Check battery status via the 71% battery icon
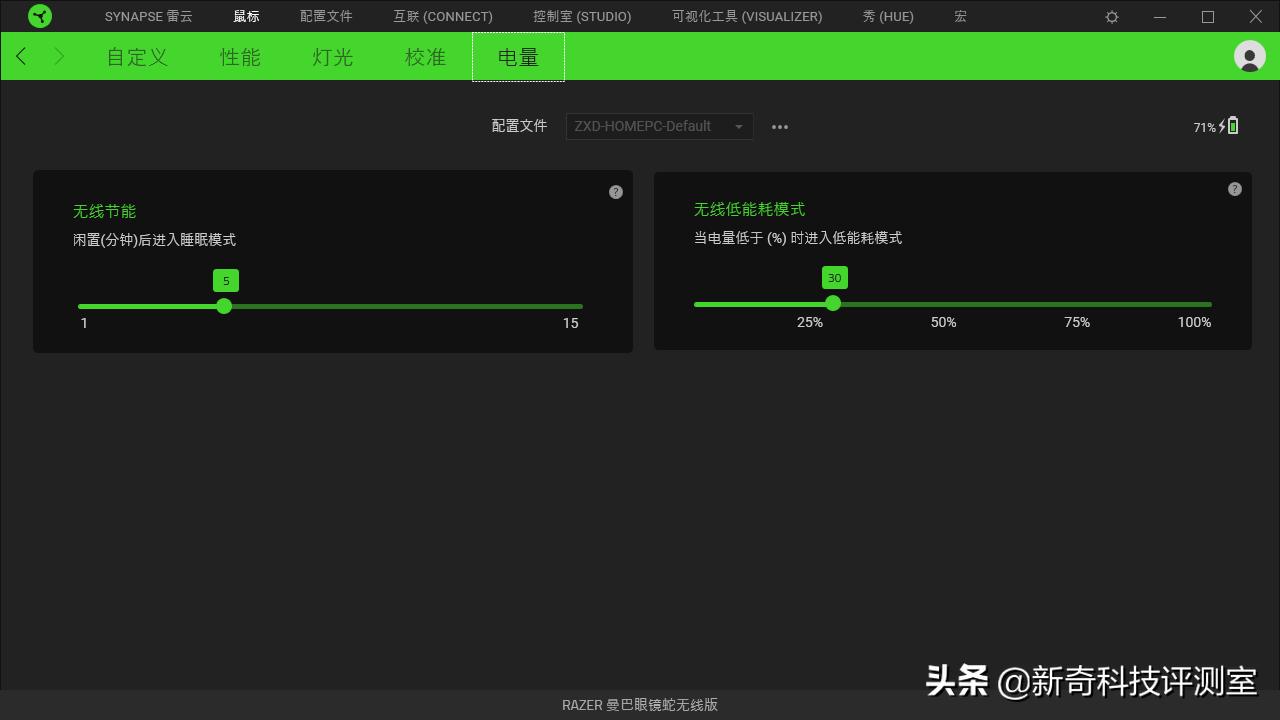 (1215, 126)
